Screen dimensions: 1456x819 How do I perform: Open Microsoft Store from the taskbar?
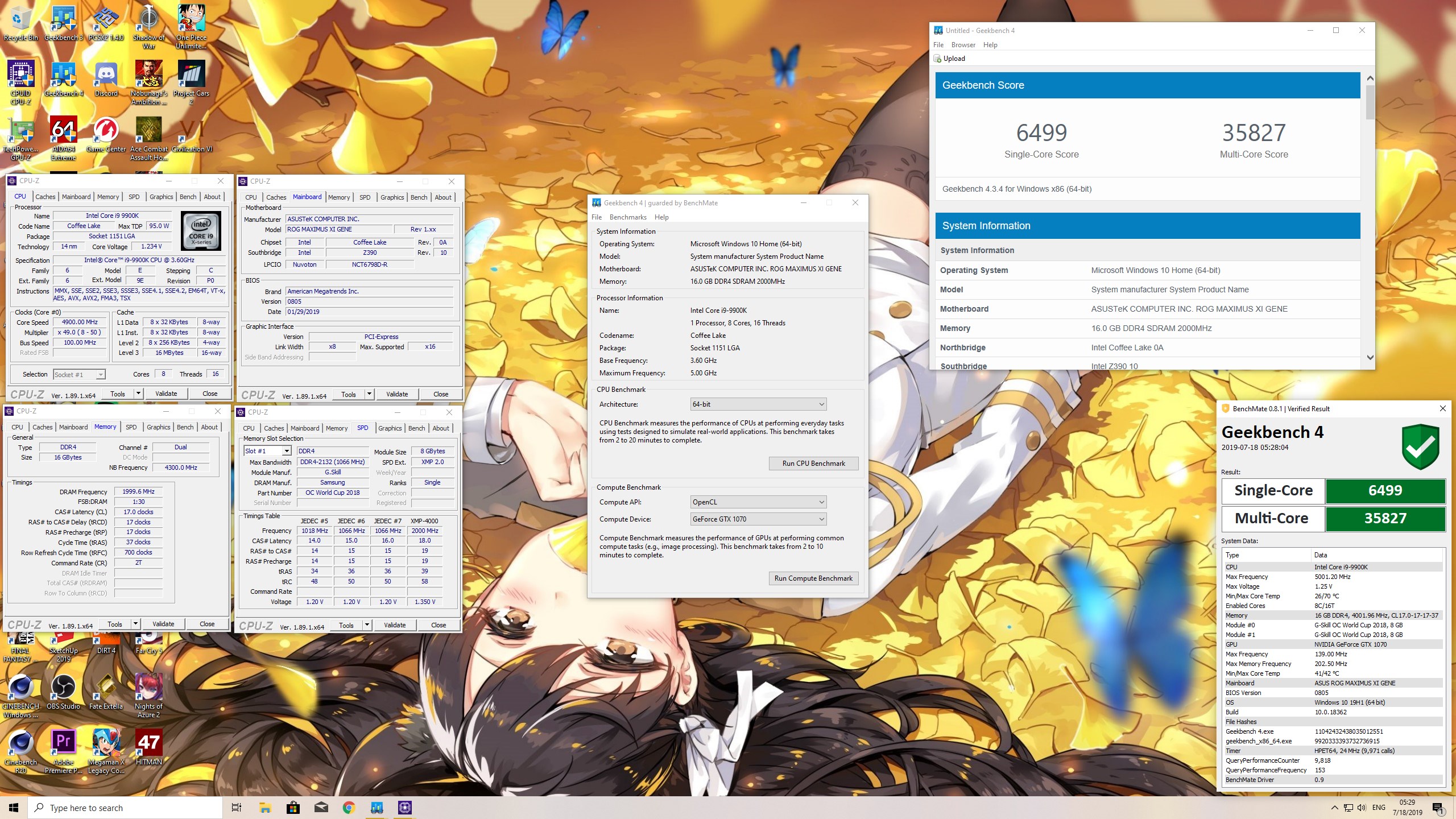click(293, 808)
